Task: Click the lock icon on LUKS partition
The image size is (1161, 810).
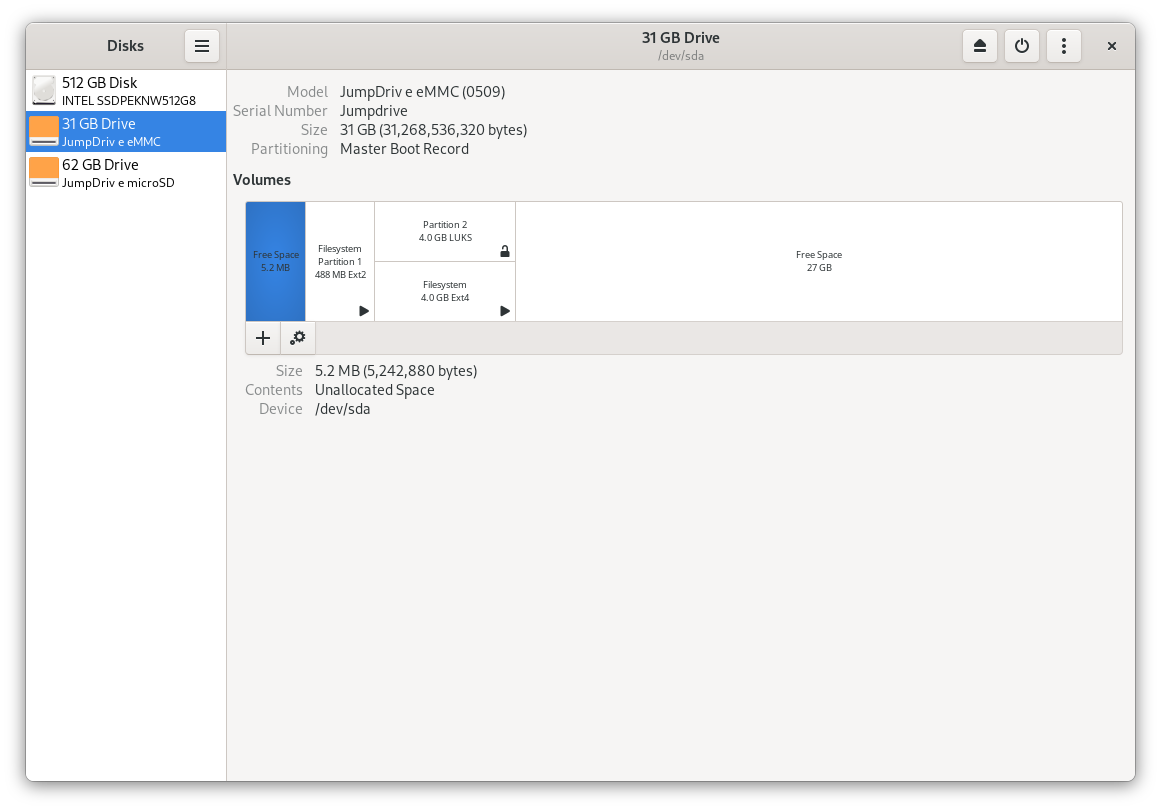Action: coord(505,252)
